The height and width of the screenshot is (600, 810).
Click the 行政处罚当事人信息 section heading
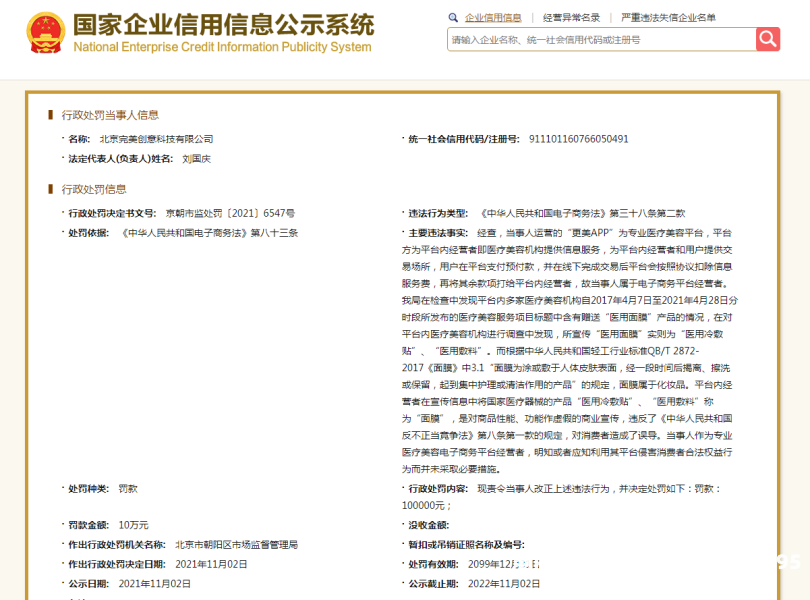pos(110,115)
